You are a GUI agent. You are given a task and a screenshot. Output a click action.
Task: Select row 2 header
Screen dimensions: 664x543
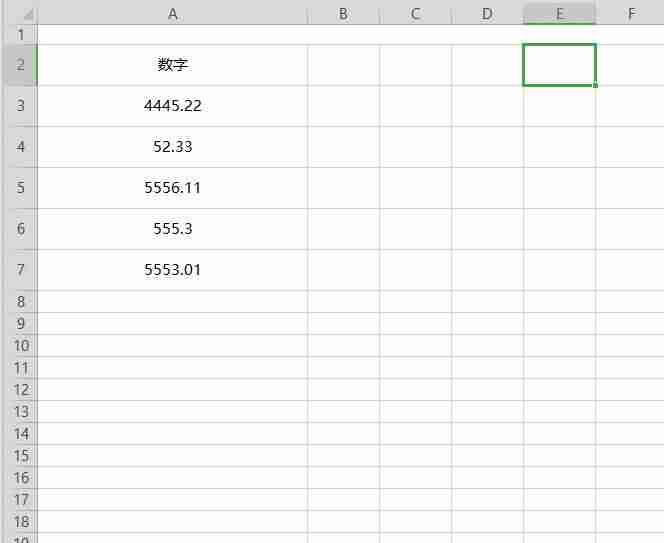click(20, 65)
